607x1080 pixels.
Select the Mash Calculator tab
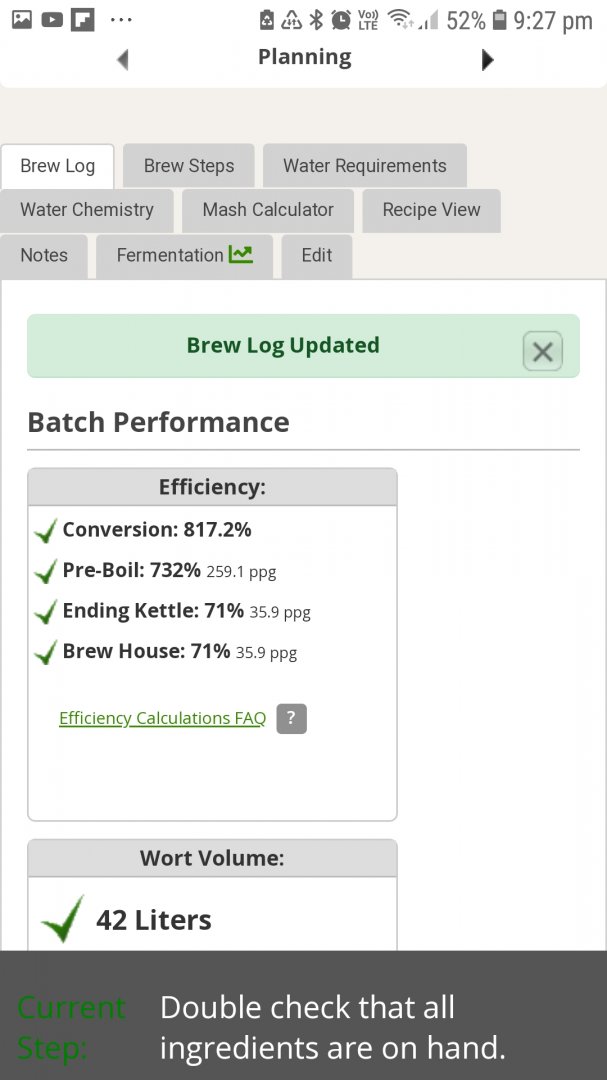point(267,210)
